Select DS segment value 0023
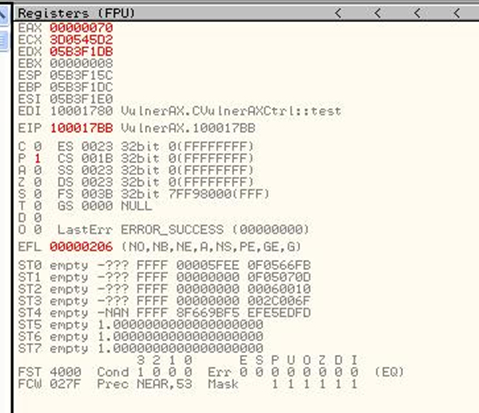The width and height of the screenshot is (479, 413). pyautogui.click(x=97, y=182)
